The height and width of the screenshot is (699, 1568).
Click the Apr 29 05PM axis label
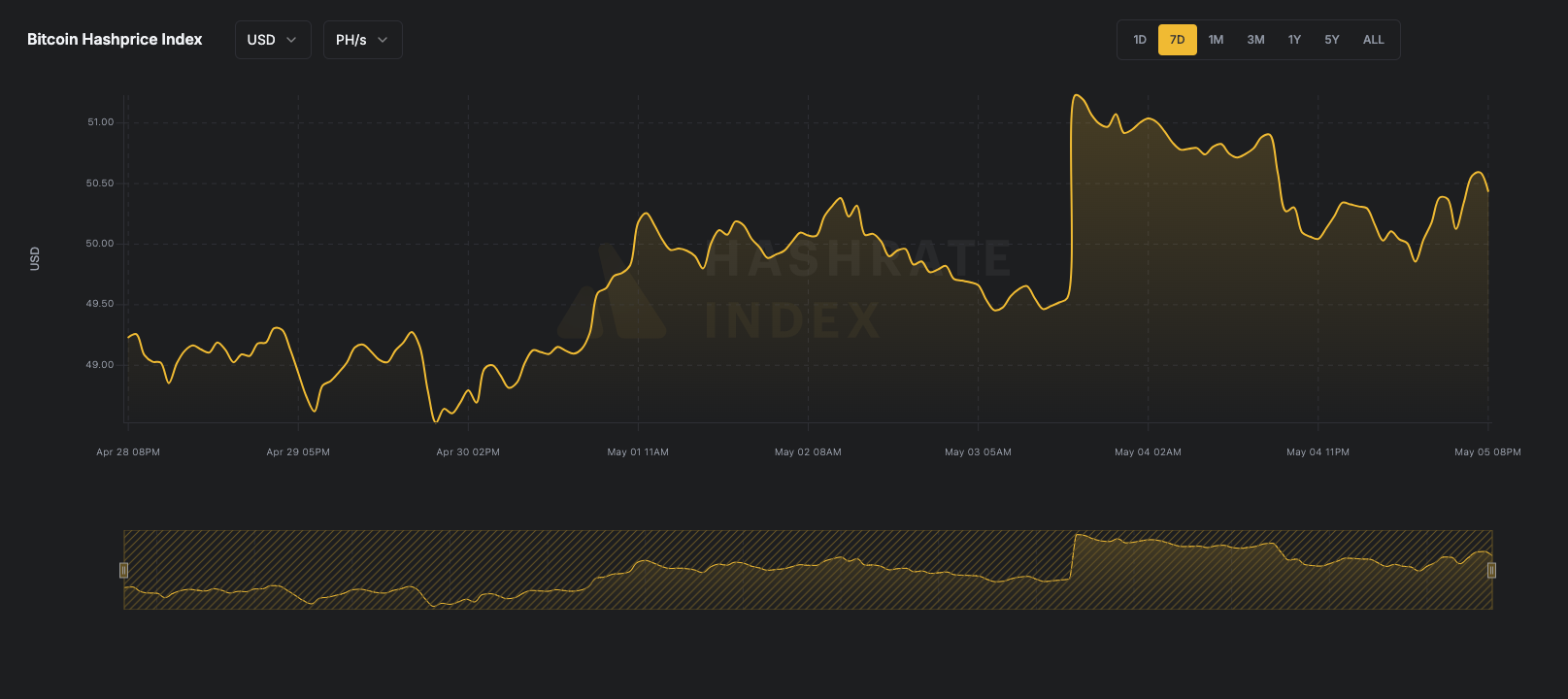pyautogui.click(x=298, y=452)
